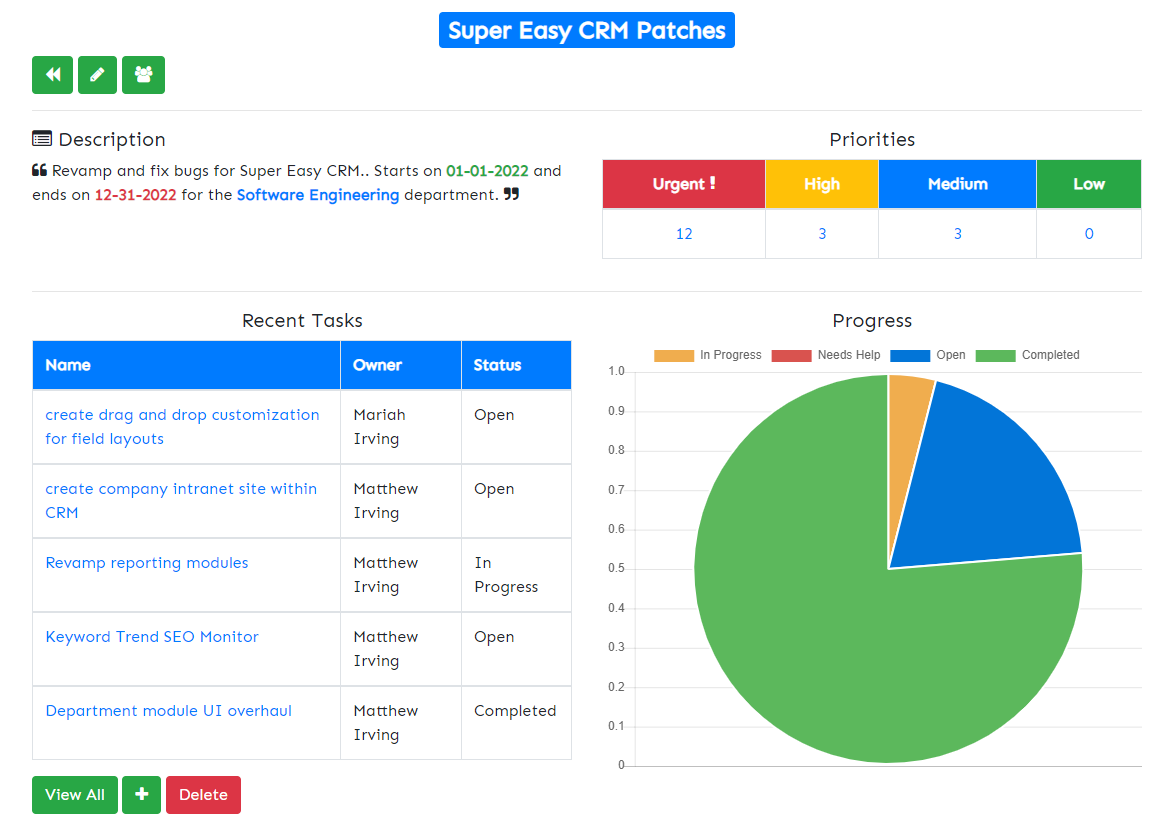Open 'create company intranet site within CRM'
Image resolution: width=1172 pixels, height=835 pixels.
181,501
